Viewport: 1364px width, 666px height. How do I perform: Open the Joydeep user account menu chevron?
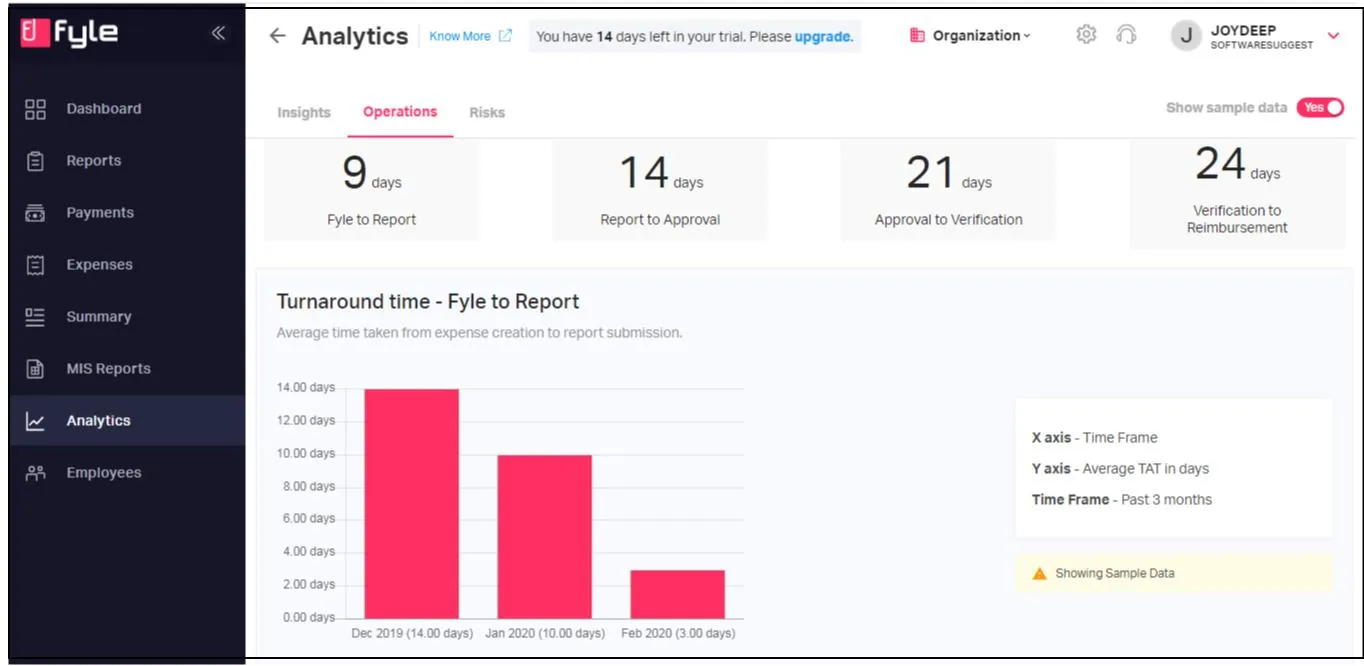click(1333, 36)
